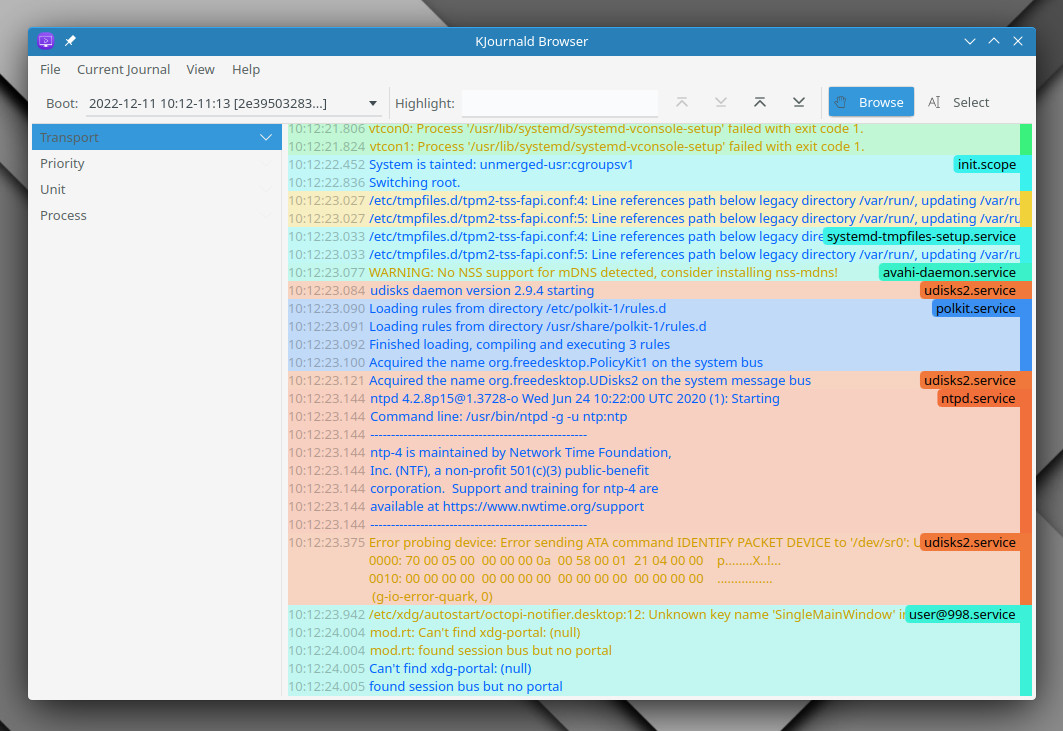Focus the Highlight text field
This screenshot has width=1063, height=731.
click(560, 103)
